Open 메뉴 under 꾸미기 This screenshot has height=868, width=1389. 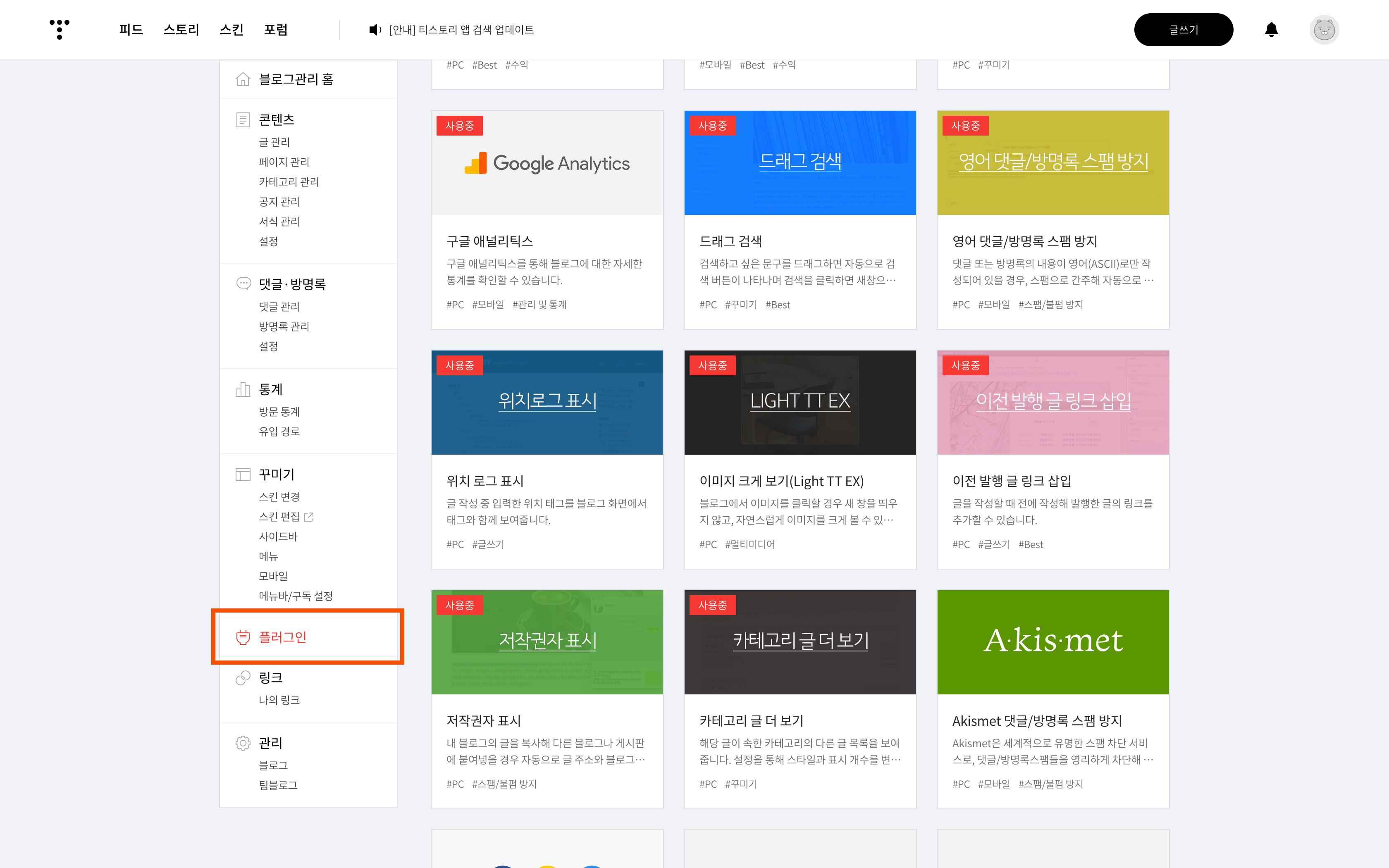pyautogui.click(x=269, y=556)
